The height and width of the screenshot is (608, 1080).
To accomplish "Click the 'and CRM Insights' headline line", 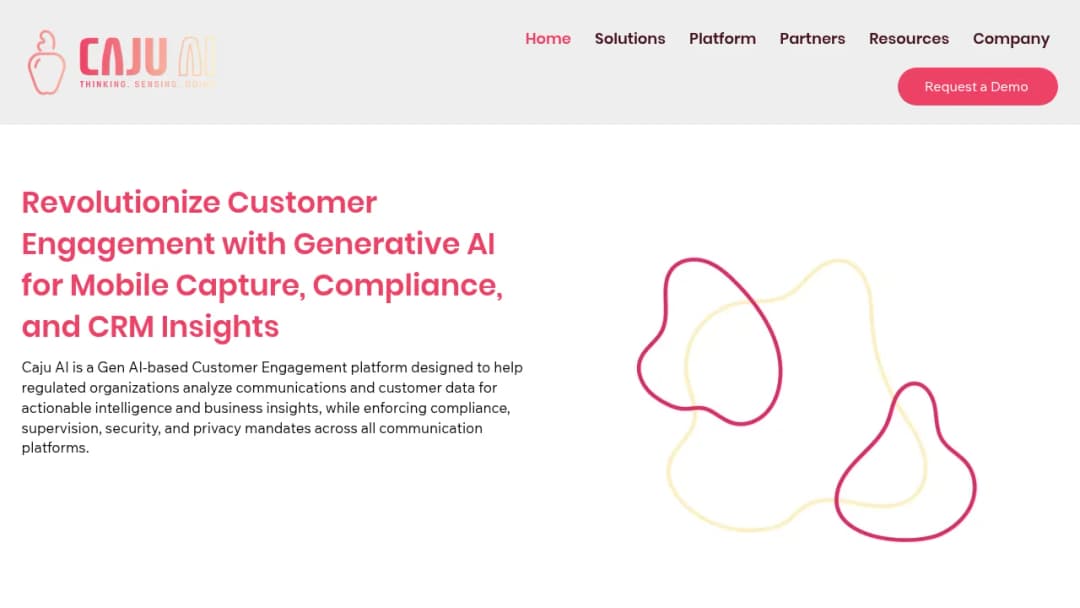I will click(x=150, y=328).
